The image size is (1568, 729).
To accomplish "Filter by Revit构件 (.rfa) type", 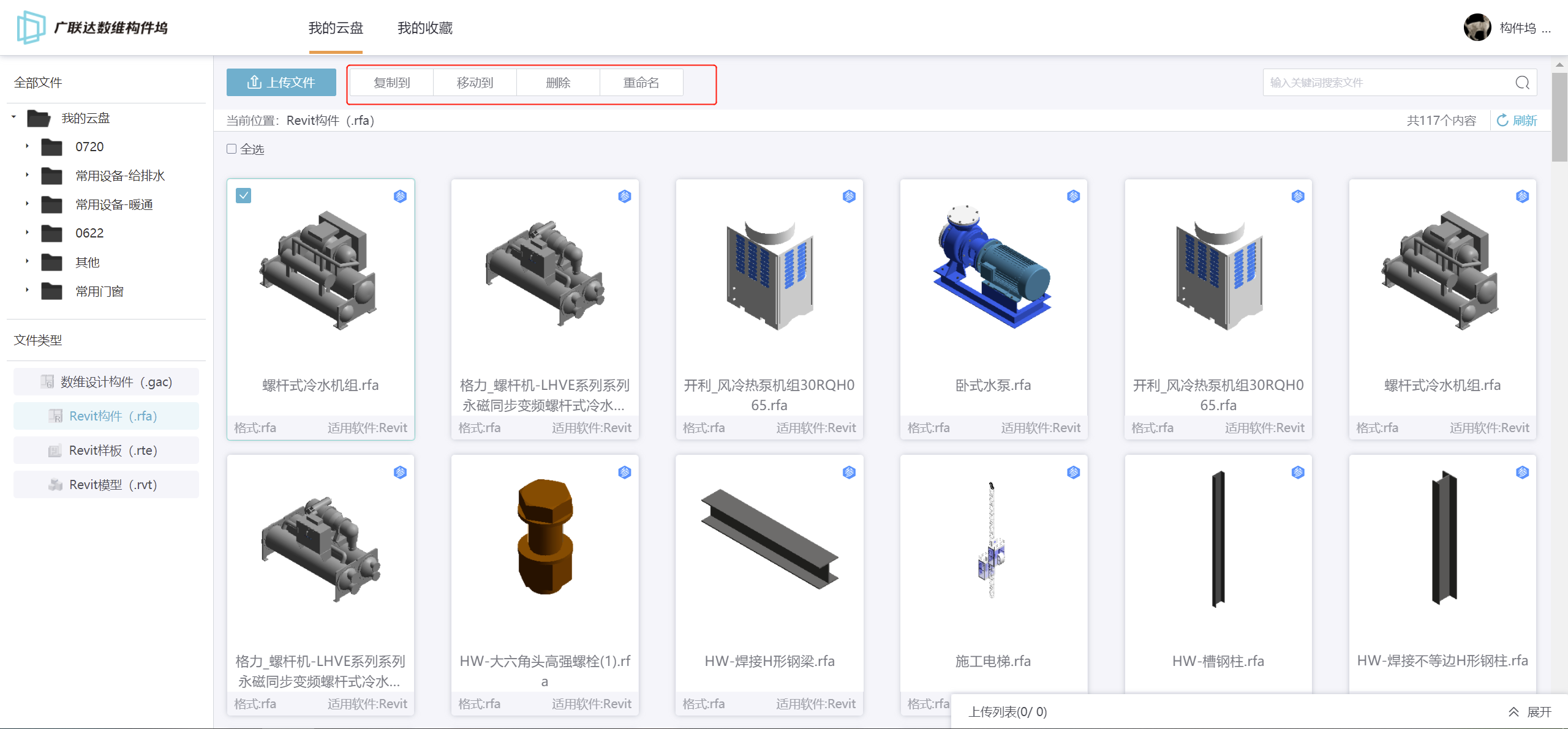I will click(106, 416).
